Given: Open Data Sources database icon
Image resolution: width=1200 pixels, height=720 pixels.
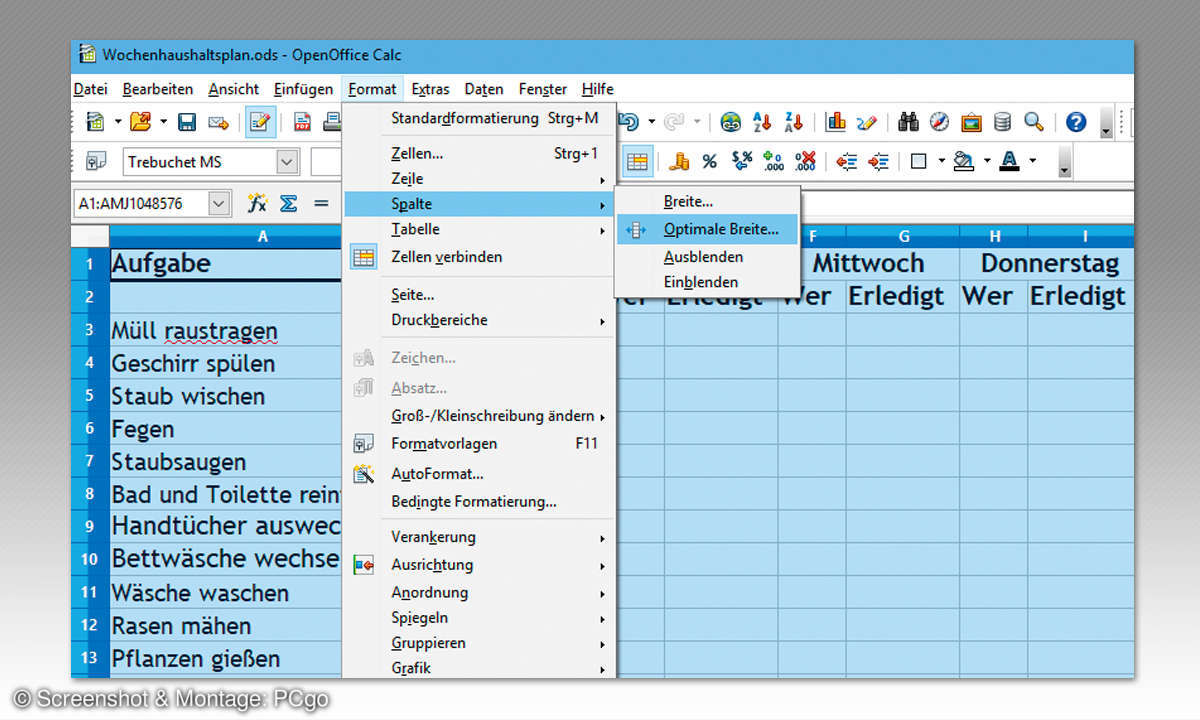Looking at the screenshot, I should coord(1003,122).
